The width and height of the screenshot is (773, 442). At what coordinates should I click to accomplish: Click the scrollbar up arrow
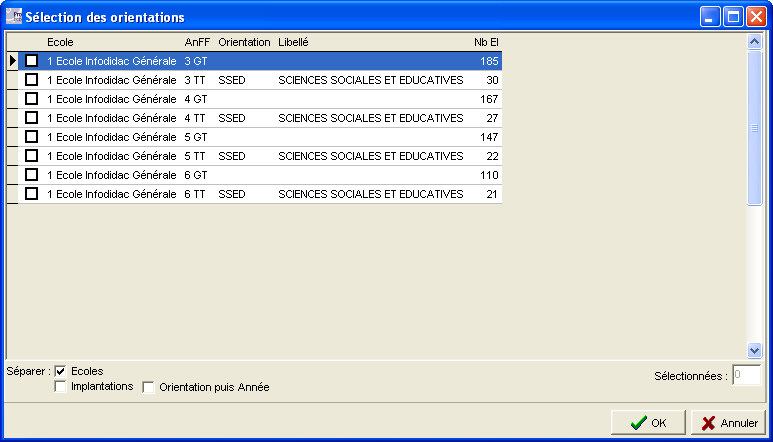coord(755,42)
